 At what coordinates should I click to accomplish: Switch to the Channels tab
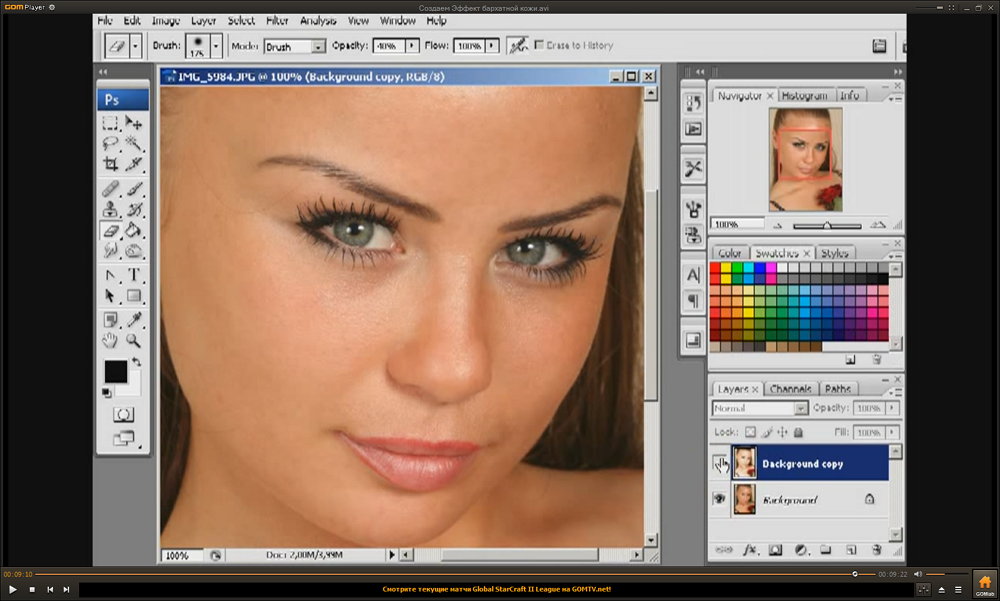tap(791, 389)
